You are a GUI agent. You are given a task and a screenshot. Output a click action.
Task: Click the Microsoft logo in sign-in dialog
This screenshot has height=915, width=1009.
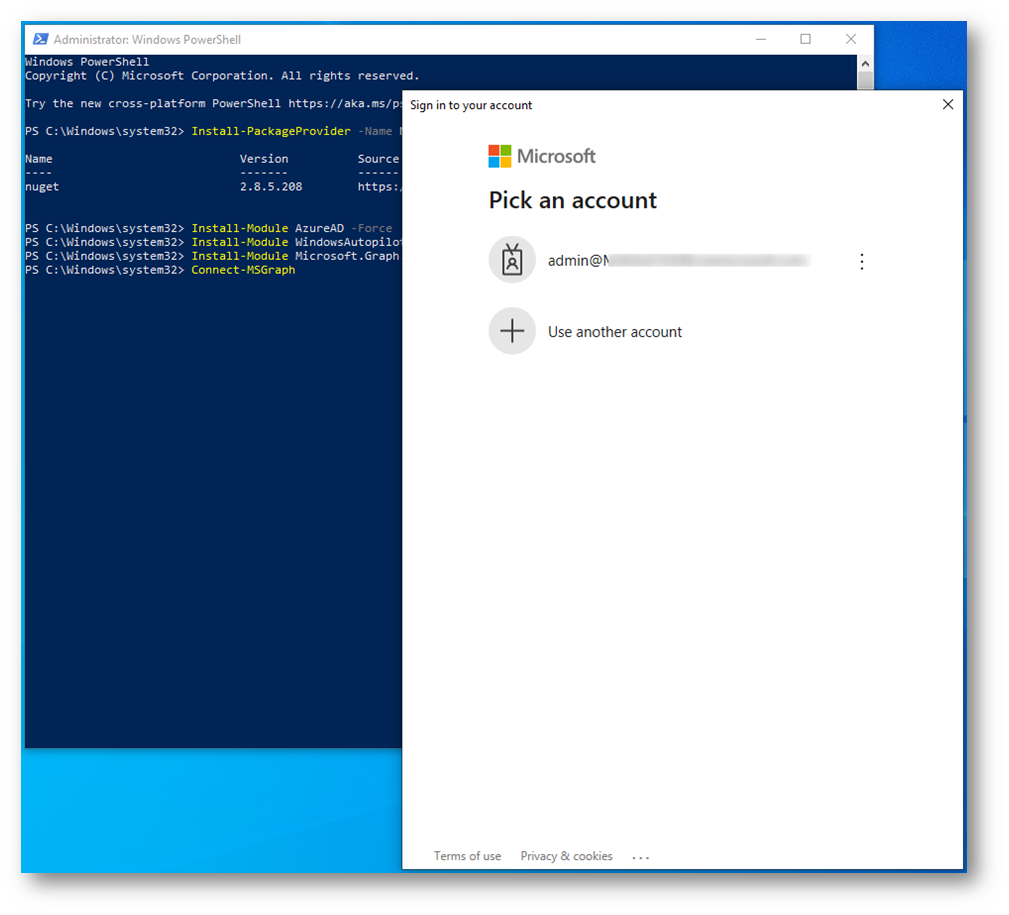pos(542,156)
